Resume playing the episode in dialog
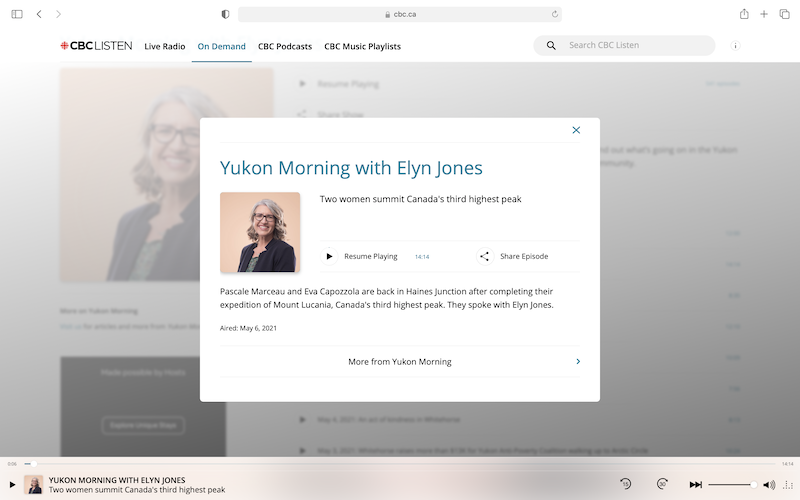The height and width of the screenshot is (500, 800). tap(329, 256)
